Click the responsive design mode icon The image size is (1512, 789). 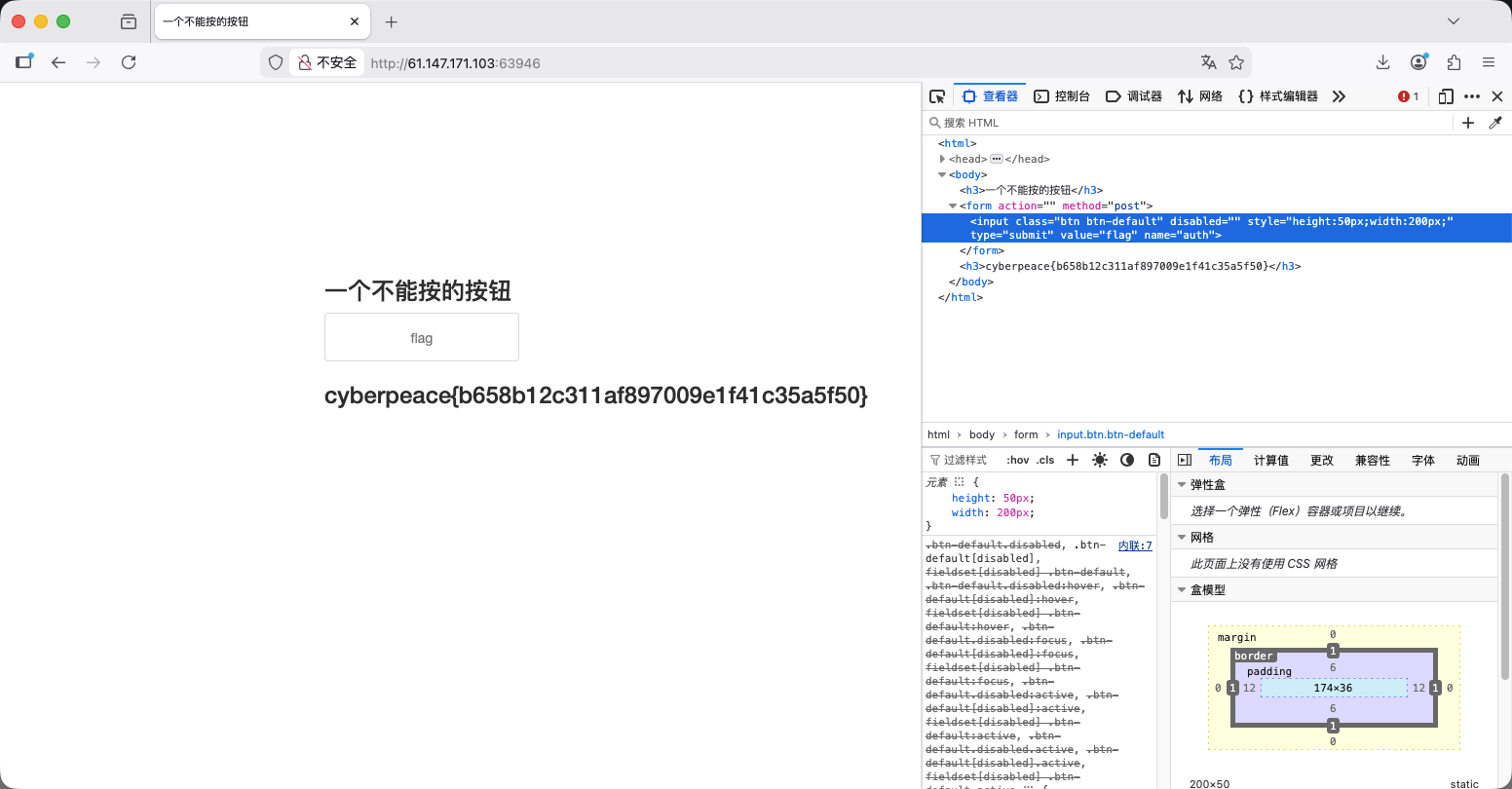(x=1446, y=96)
